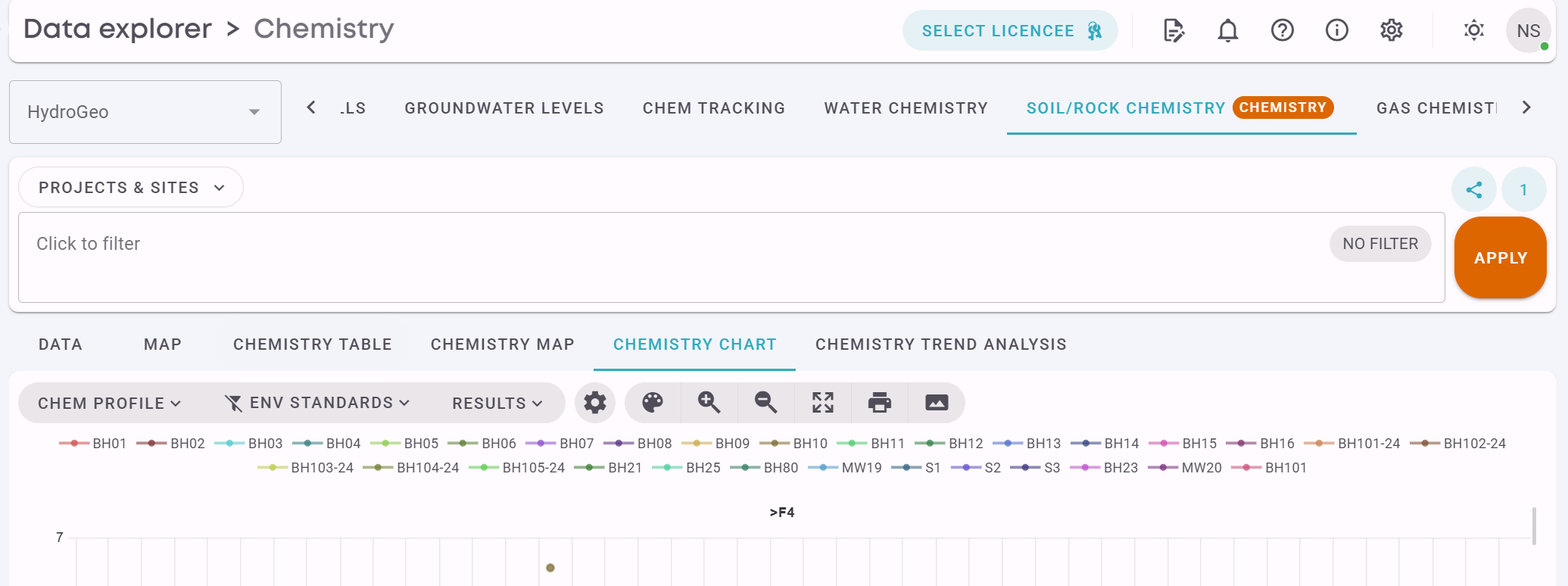
Task: Toggle BH01 series in the chart legend
Action: 92,443
